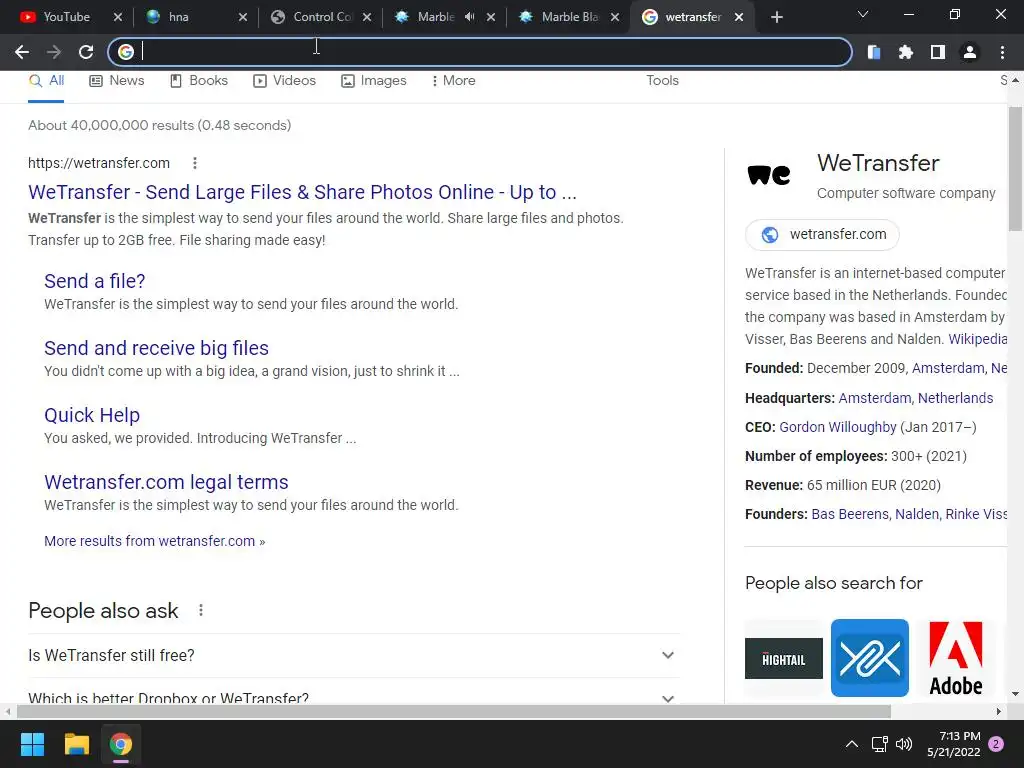Open the tab search dropdown arrow
Viewport: 1024px width, 768px height.
tap(863, 14)
